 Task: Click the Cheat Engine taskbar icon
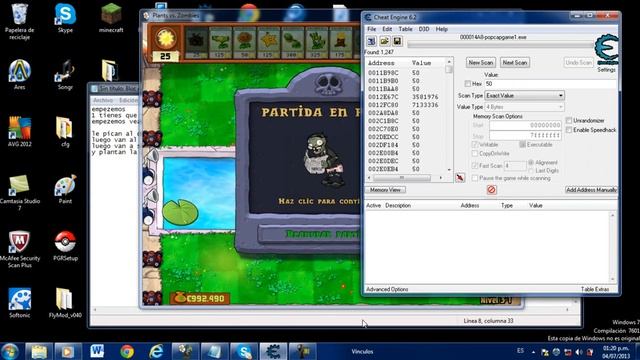(x=273, y=351)
